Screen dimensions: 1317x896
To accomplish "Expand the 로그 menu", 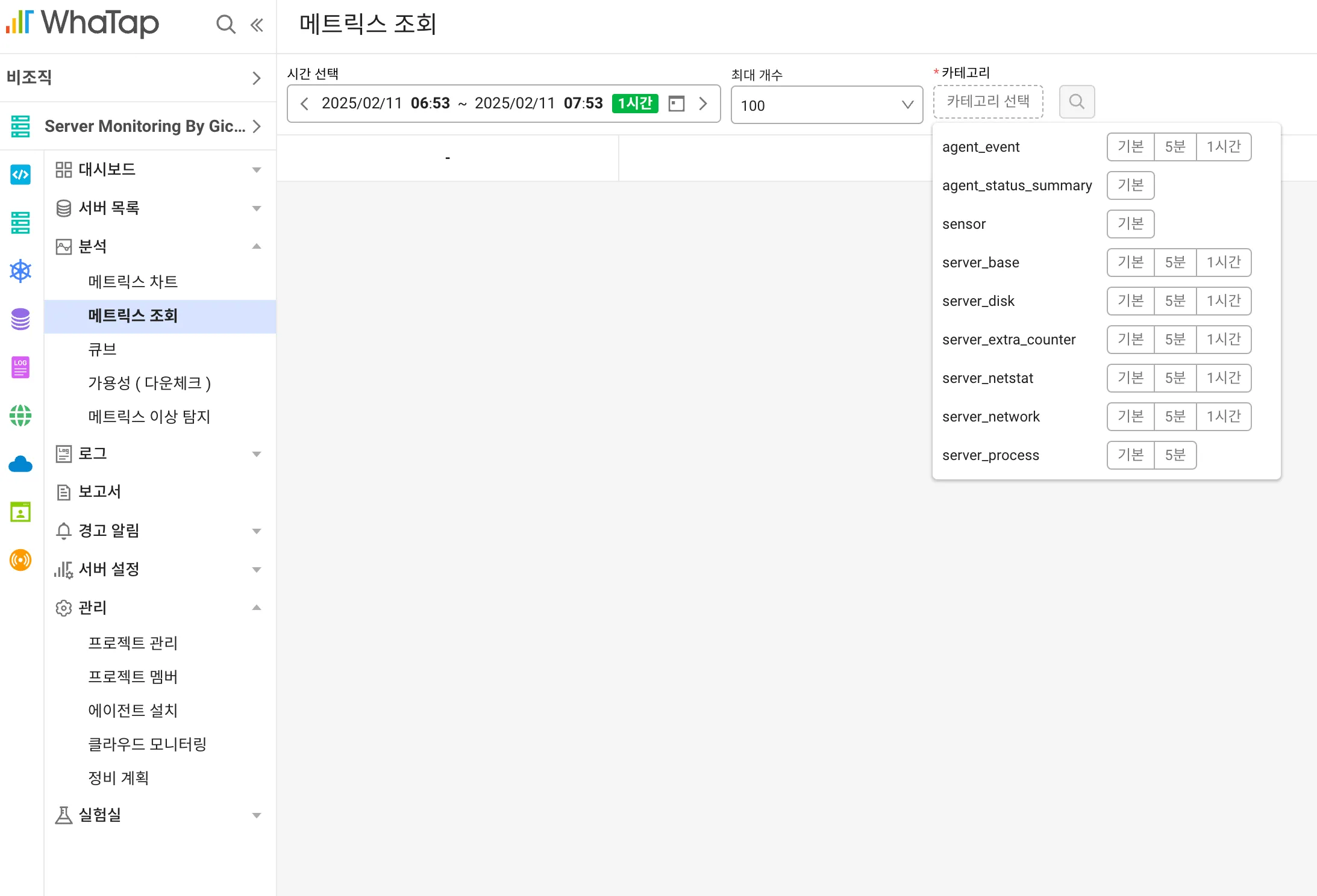I will pyautogui.click(x=160, y=454).
